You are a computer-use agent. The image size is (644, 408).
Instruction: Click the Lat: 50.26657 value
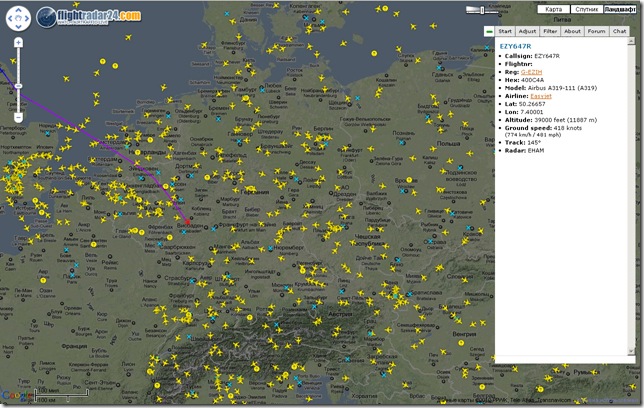(x=532, y=104)
